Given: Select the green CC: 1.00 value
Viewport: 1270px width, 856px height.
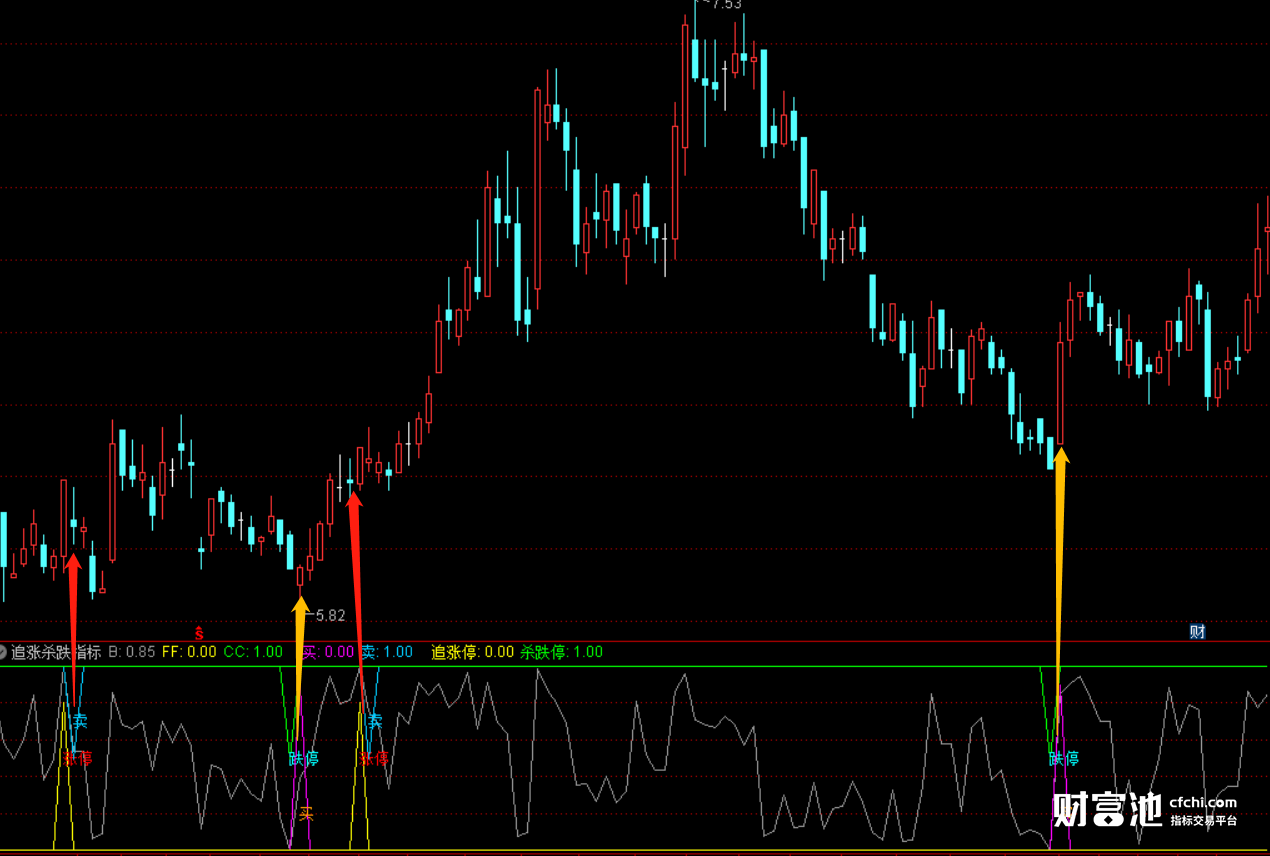Looking at the screenshot, I should [253, 652].
